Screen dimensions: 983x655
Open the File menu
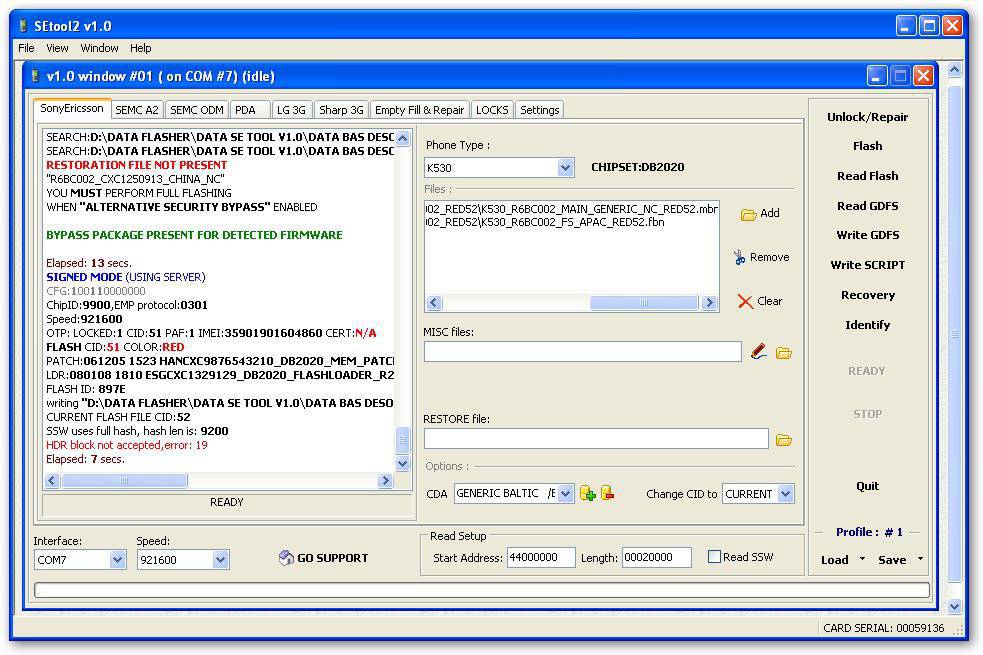26,48
